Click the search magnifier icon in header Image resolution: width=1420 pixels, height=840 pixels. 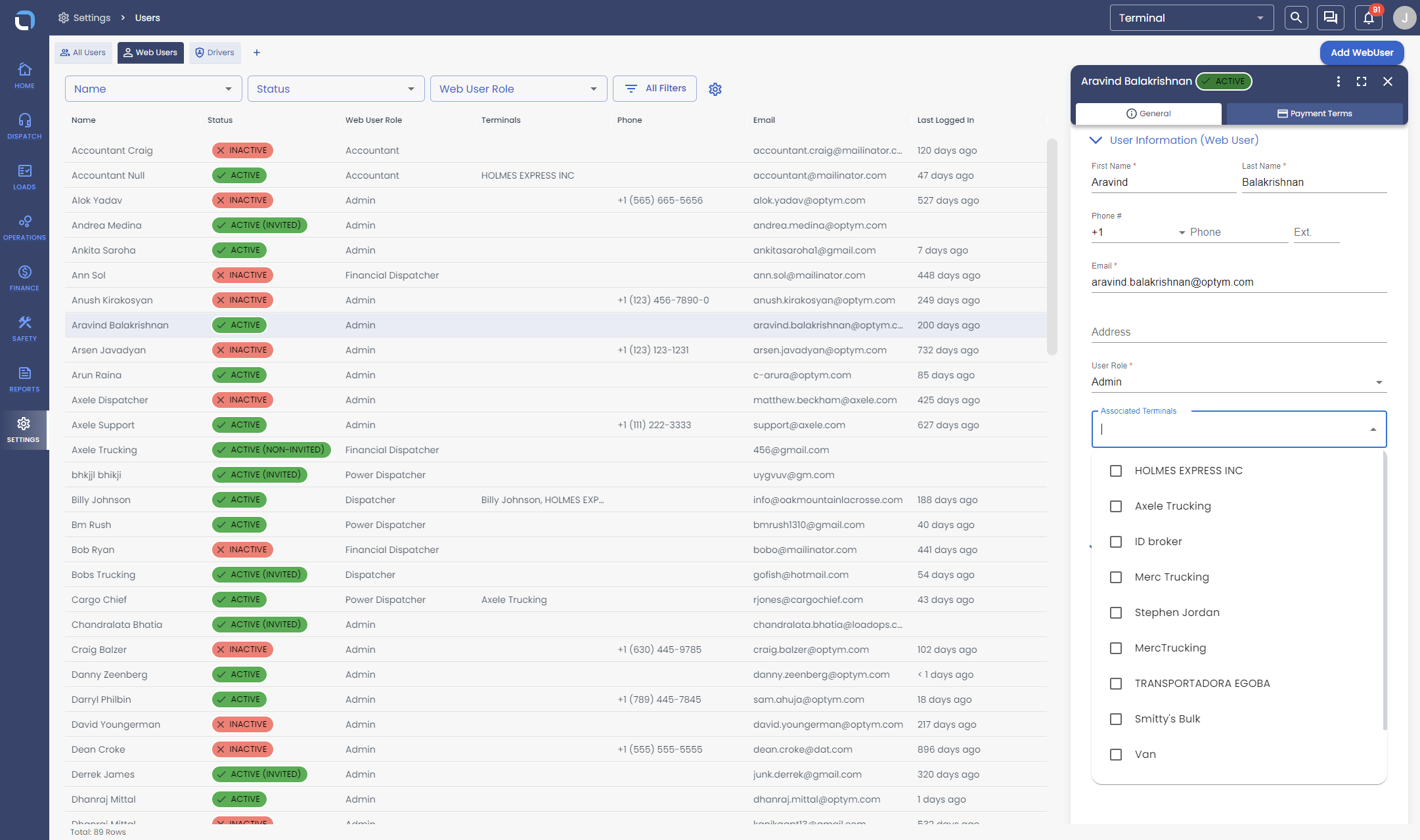coord(1296,18)
